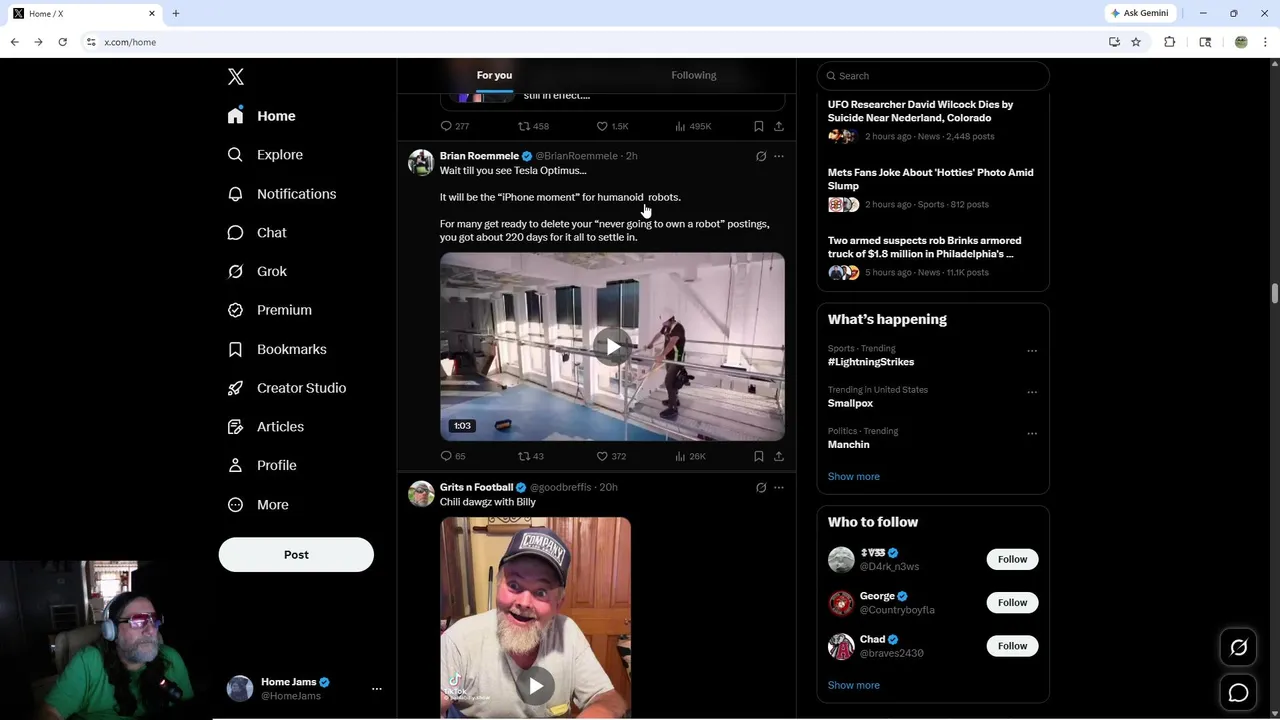Open a new browser tab

[x=176, y=14]
